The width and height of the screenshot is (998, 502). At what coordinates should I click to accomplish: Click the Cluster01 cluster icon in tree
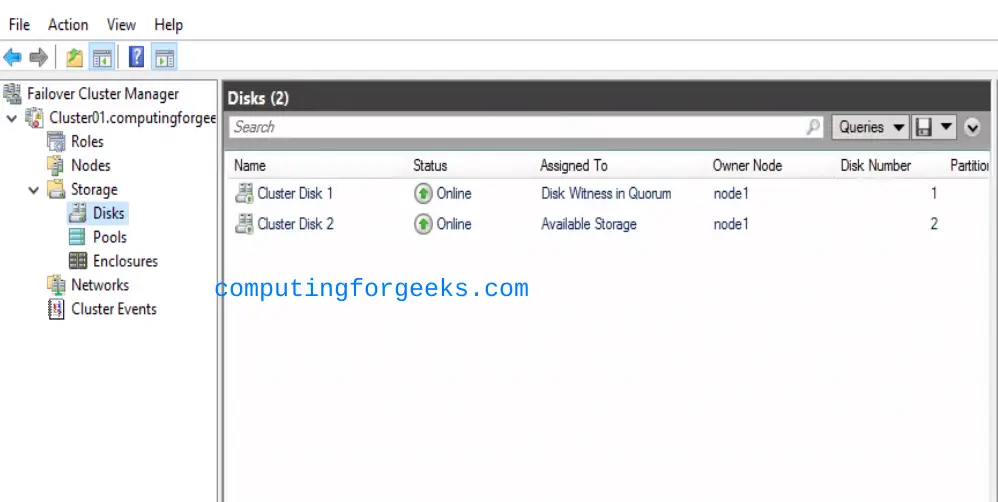(x=34, y=118)
